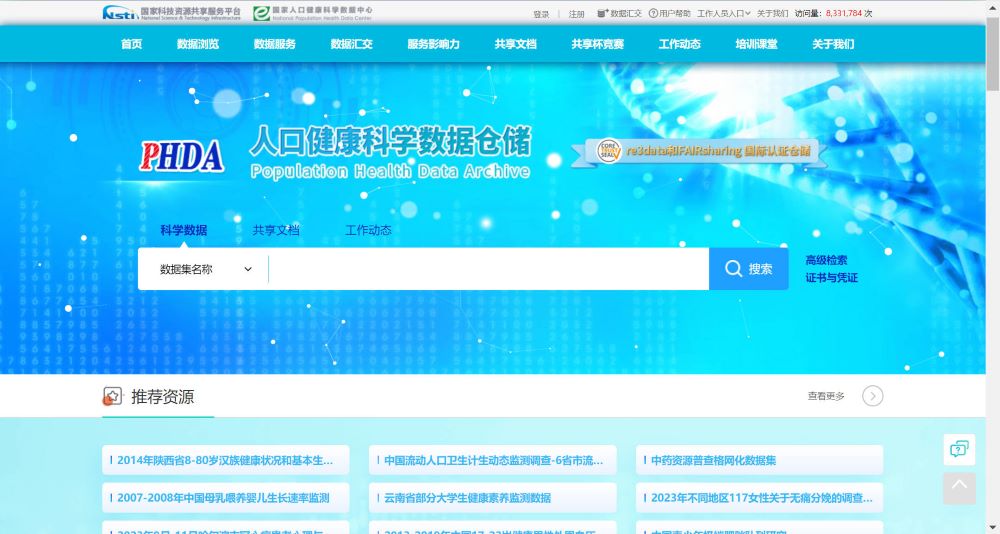Click the 搜索 search button
Screen dimensions: 1000x534
(x=749, y=269)
